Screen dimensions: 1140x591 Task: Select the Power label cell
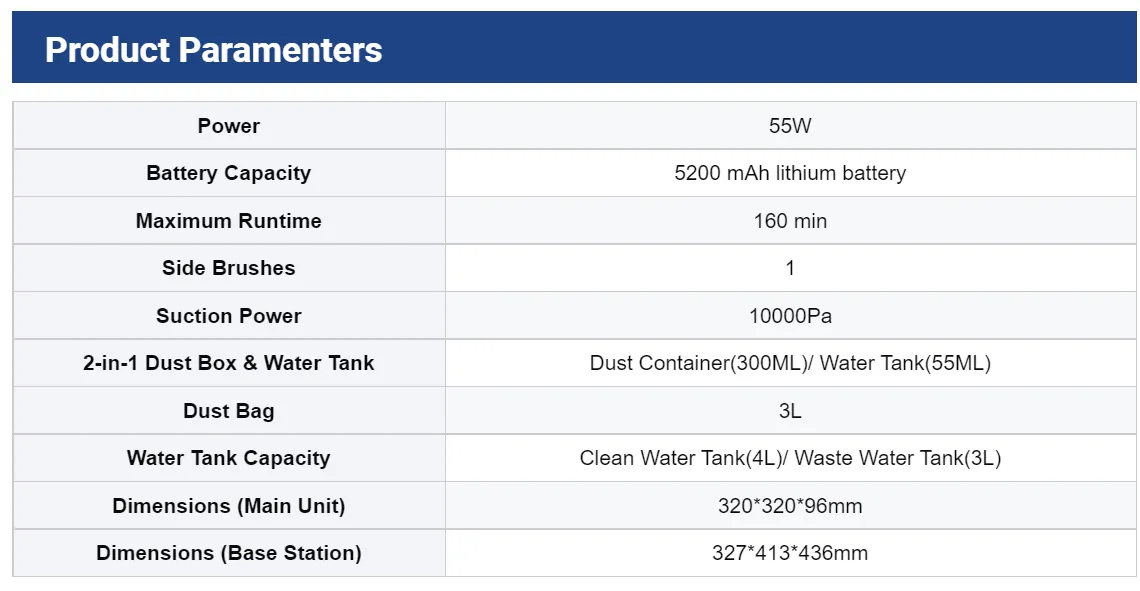pyautogui.click(x=229, y=126)
